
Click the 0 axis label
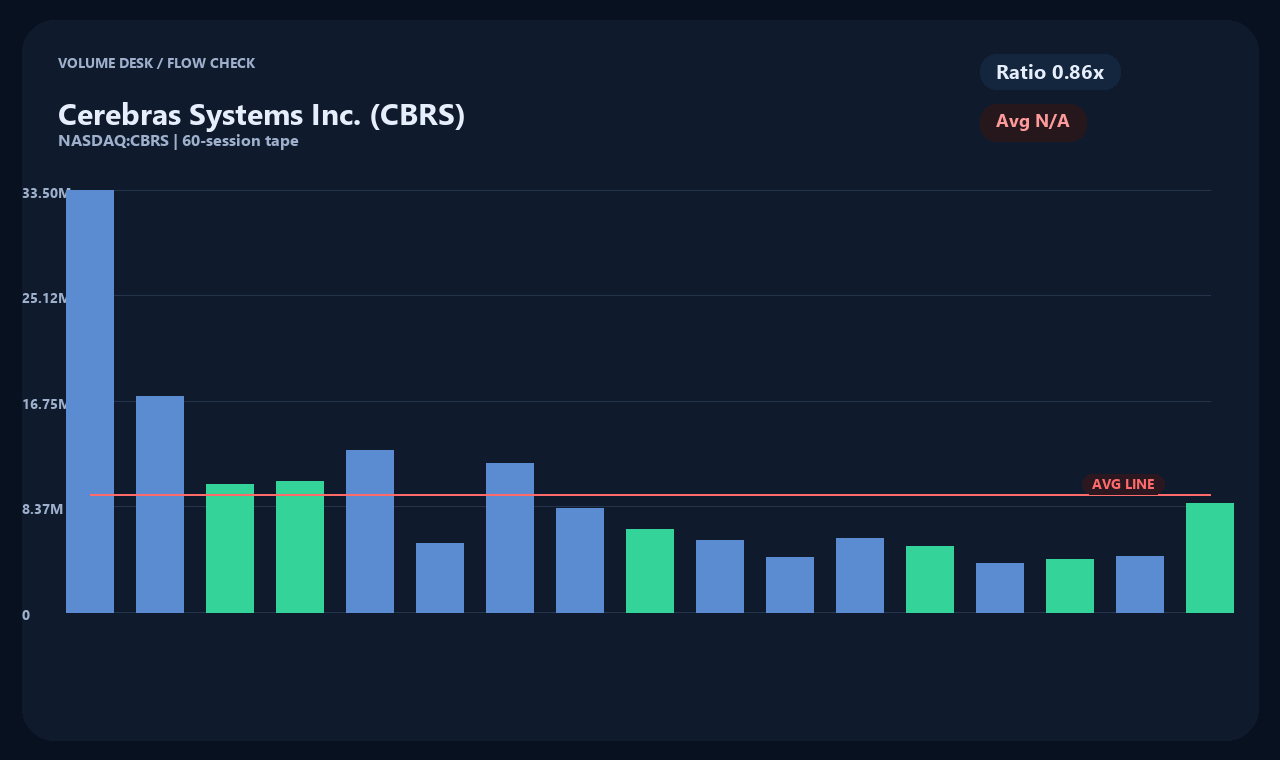point(26,615)
